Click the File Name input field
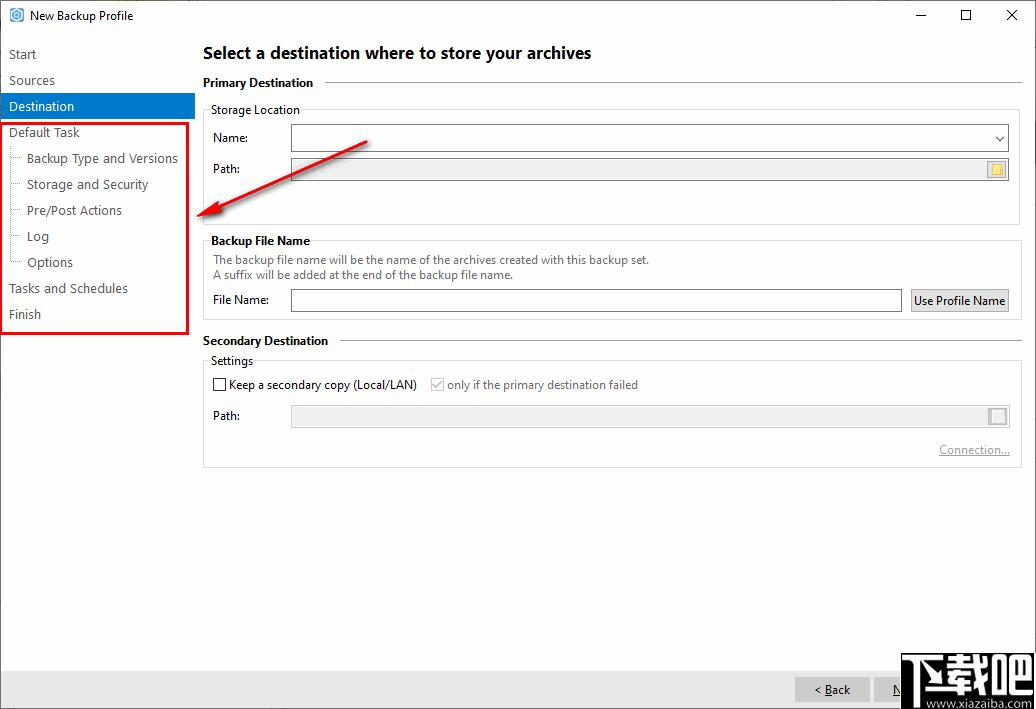The height and width of the screenshot is (709, 1036). click(596, 300)
